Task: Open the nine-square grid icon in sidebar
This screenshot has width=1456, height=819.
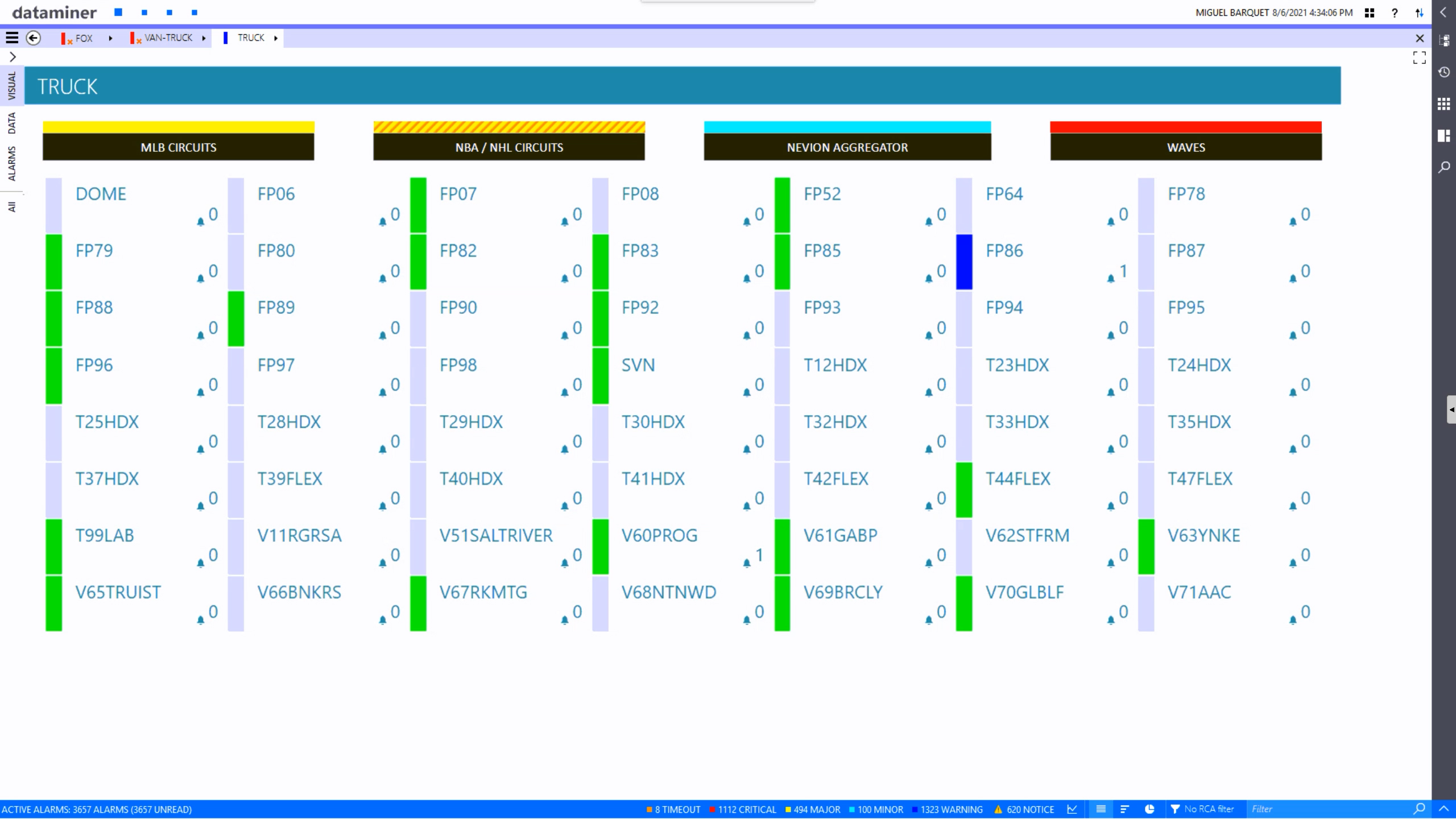Action: (1443, 104)
